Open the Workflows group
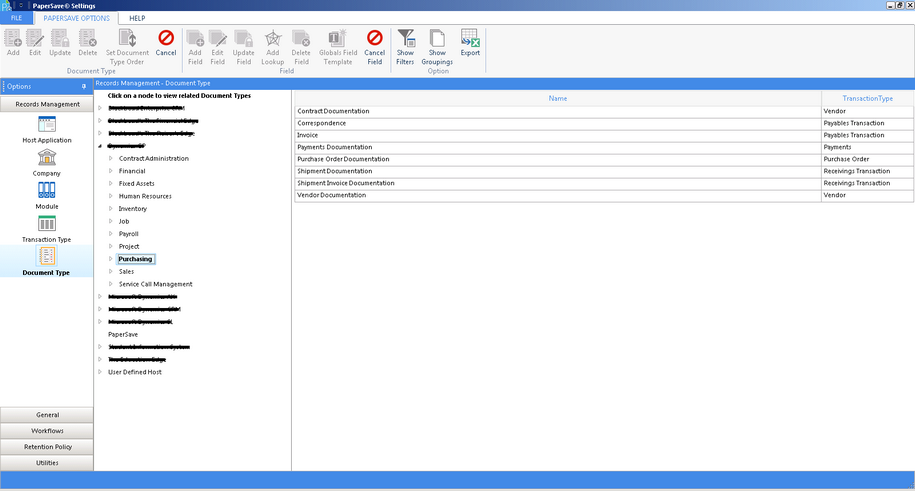The width and height of the screenshot is (915, 491). (47, 431)
